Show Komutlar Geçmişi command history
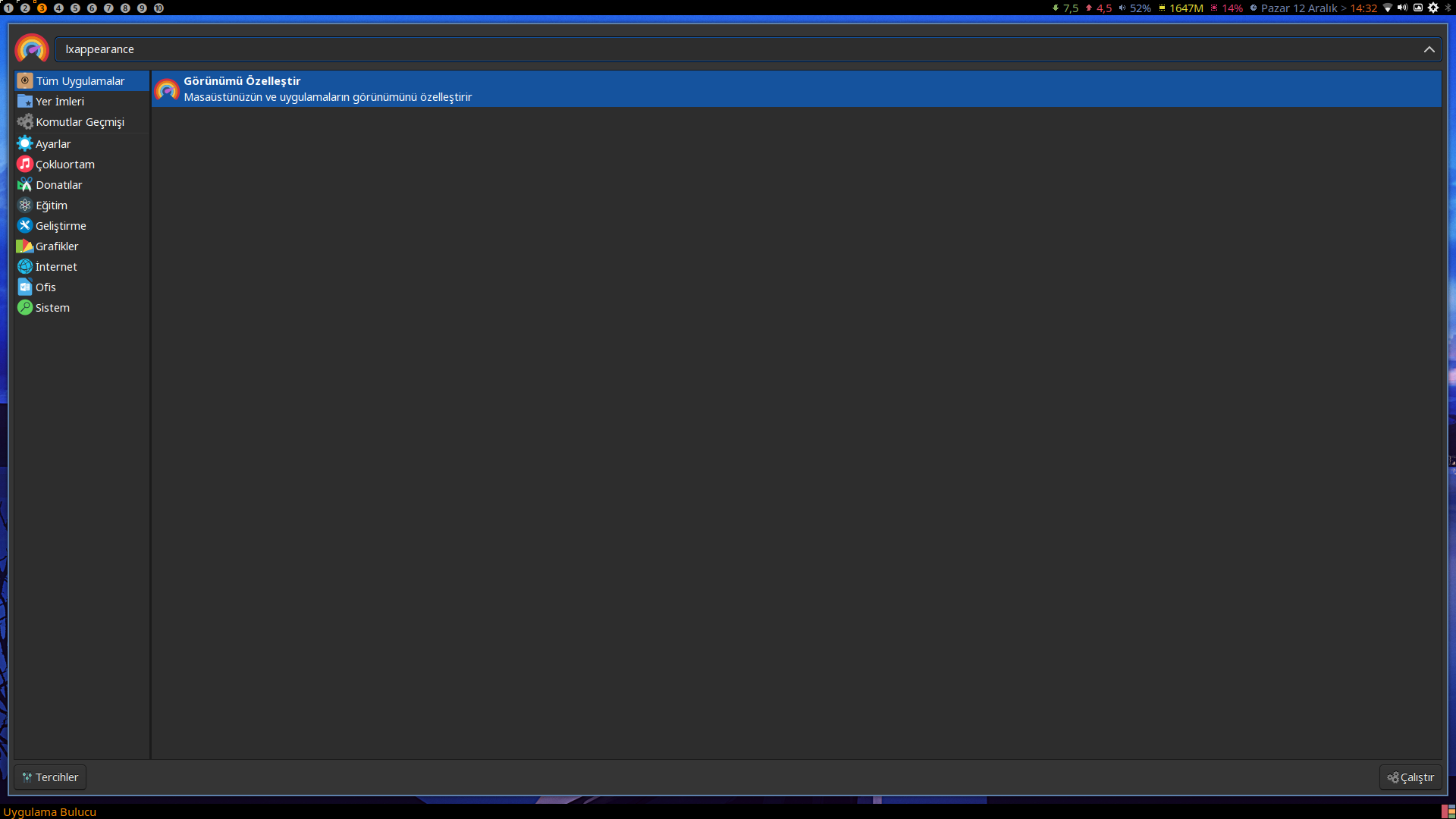 80,122
